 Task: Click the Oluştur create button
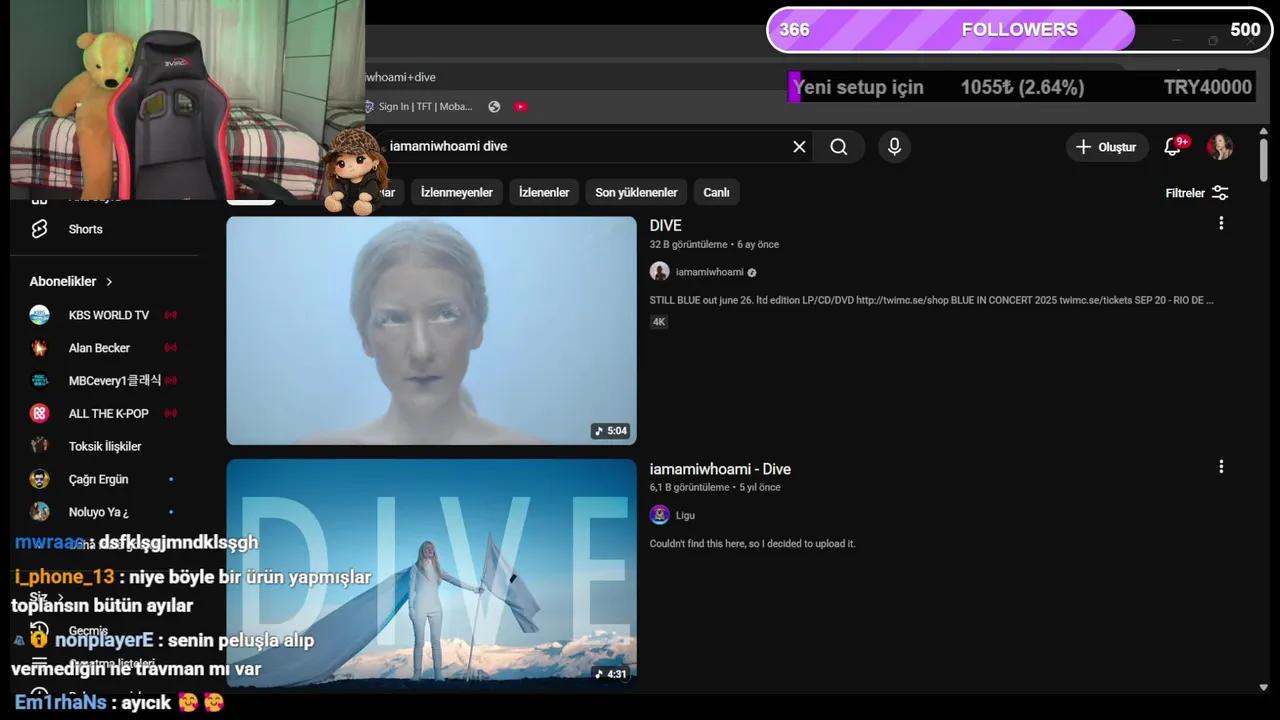tap(1107, 147)
